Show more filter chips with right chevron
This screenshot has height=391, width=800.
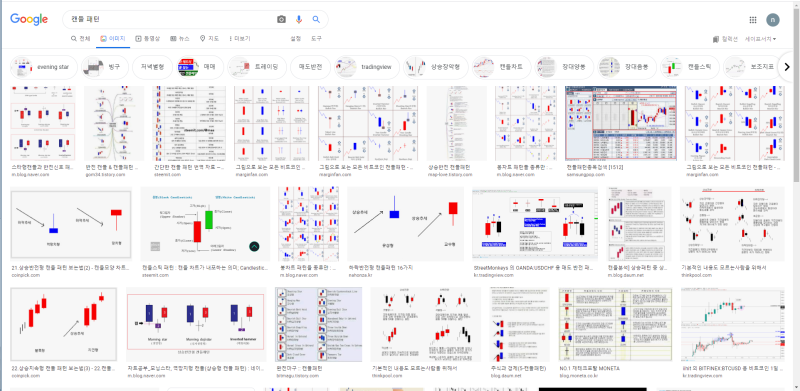point(787,67)
